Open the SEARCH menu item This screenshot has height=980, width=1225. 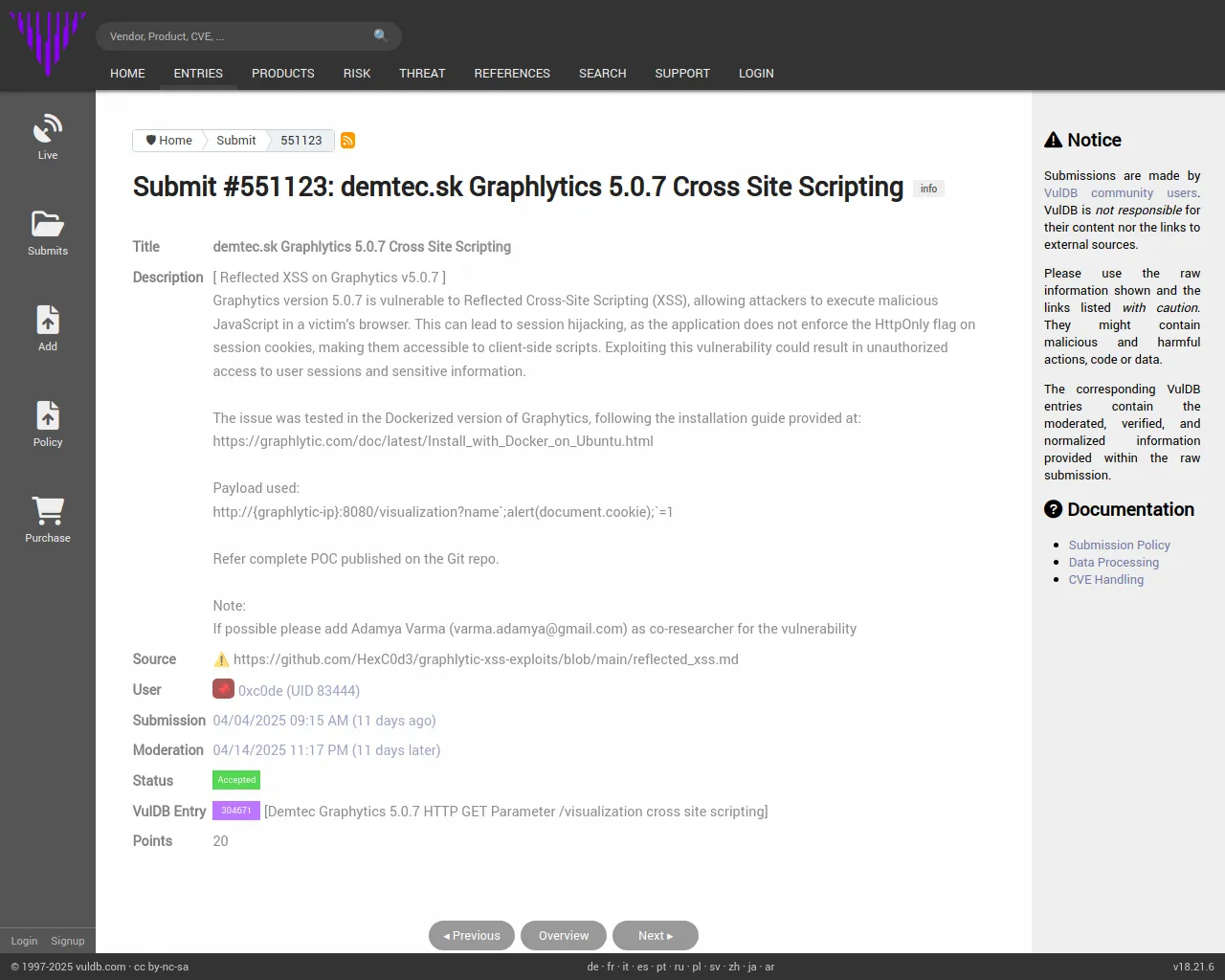click(x=603, y=73)
